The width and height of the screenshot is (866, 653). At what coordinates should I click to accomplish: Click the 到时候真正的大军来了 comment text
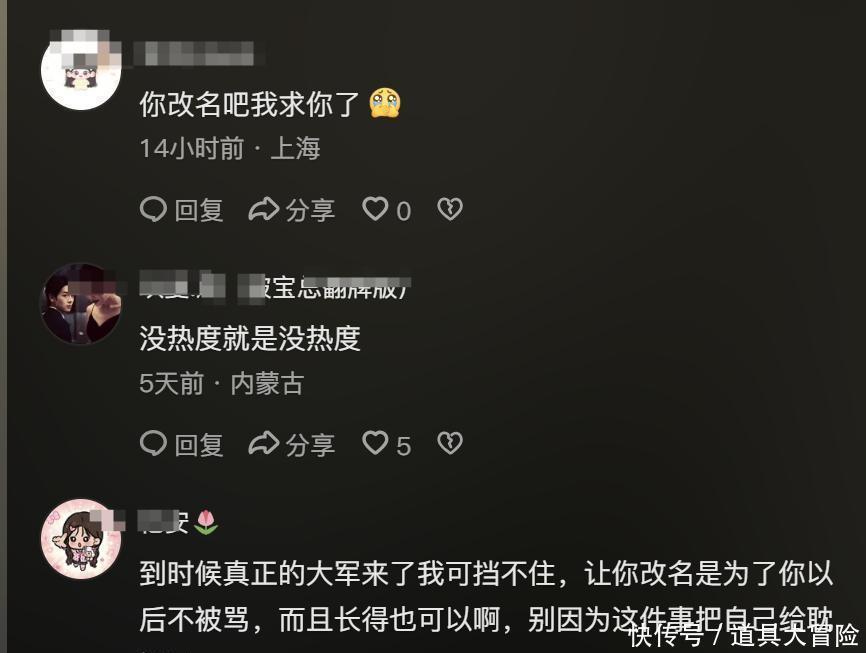[x=485, y=597]
